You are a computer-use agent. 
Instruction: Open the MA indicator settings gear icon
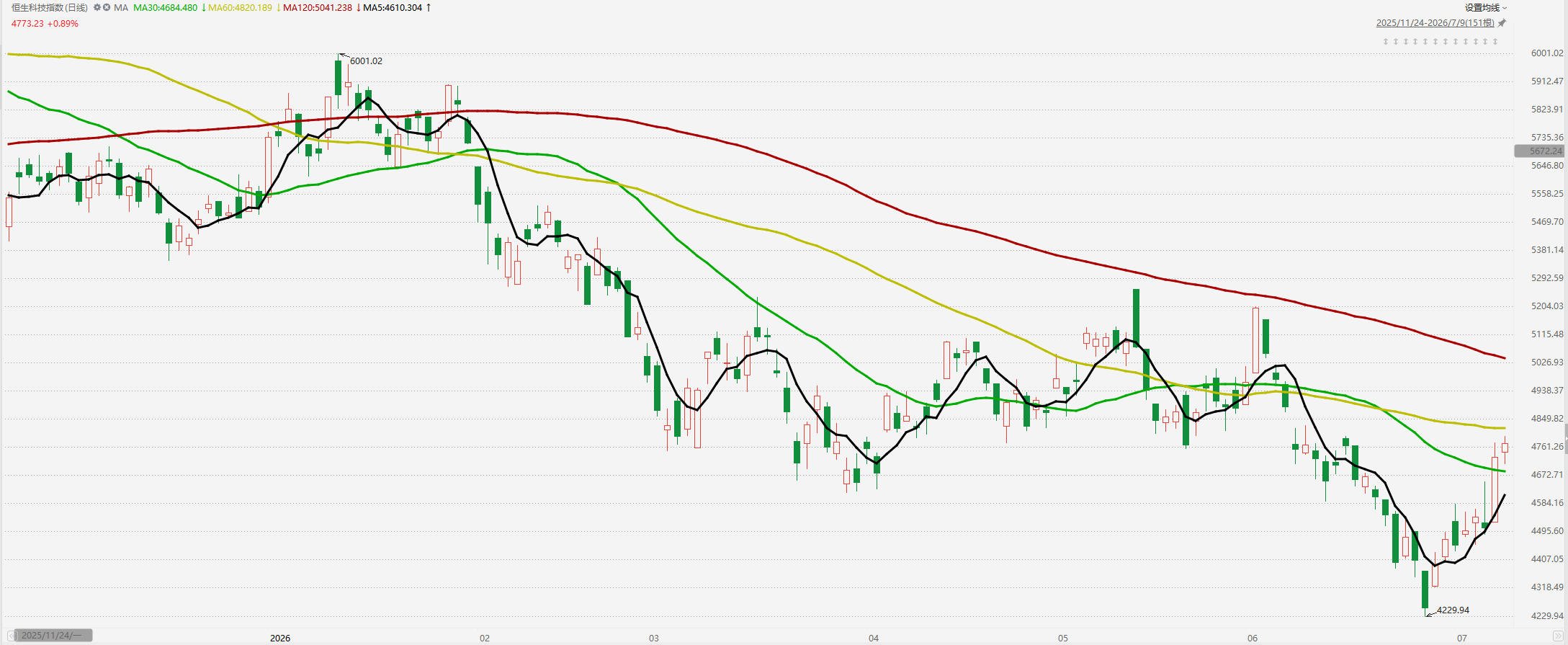coord(97,7)
